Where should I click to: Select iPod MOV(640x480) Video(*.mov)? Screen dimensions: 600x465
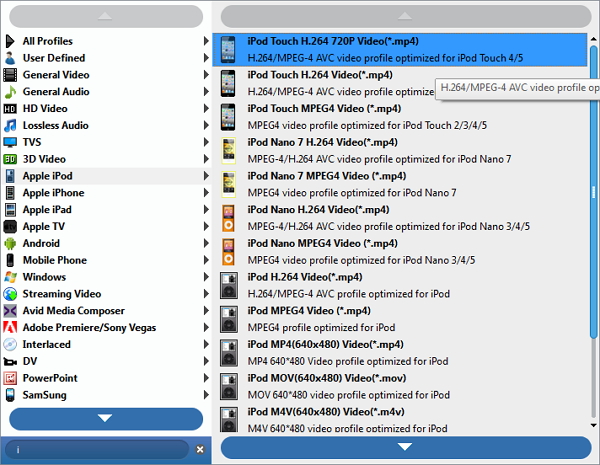tap(399, 387)
